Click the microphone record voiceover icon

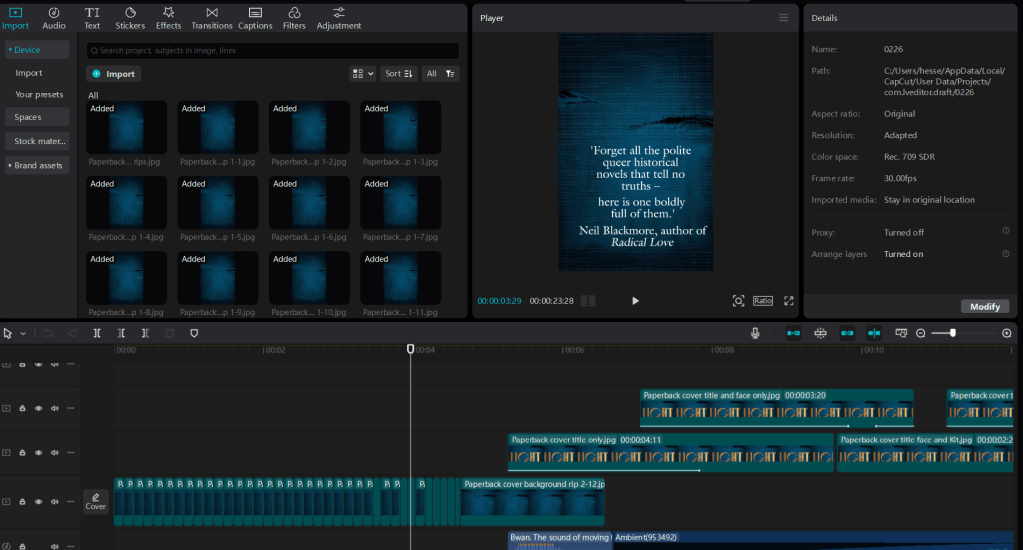click(756, 333)
